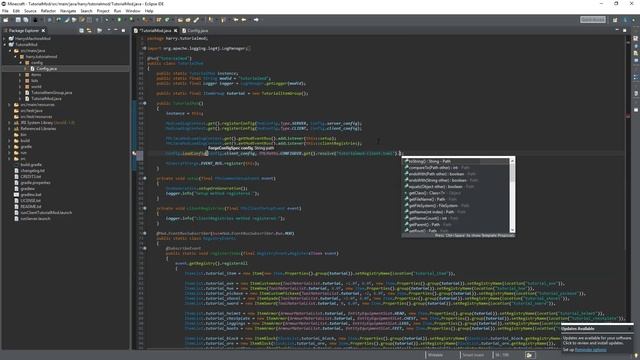Select TutorialMod.java in Package Explorer tree
The width and height of the screenshot is (640, 360).
pos(46,98)
